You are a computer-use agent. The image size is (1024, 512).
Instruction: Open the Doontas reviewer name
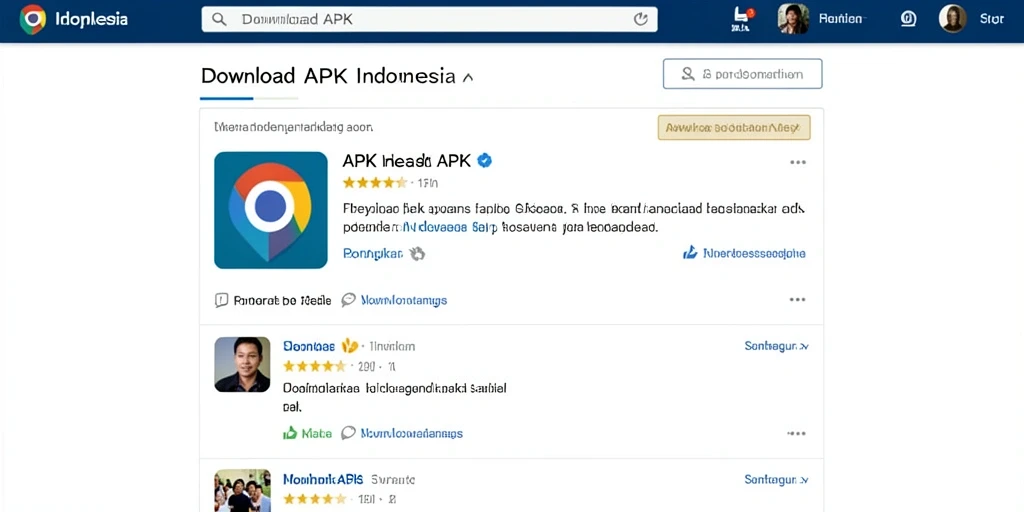309,346
